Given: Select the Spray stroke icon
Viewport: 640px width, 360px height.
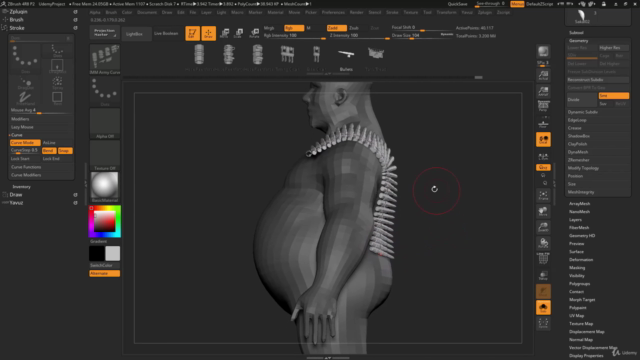Looking at the screenshot, I should tap(57, 82).
